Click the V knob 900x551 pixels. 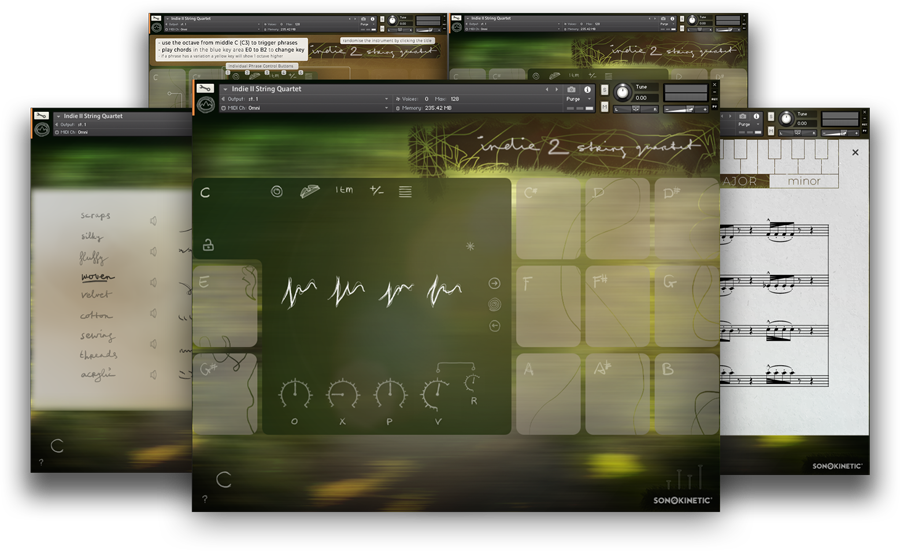pyautogui.click(x=437, y=395)
